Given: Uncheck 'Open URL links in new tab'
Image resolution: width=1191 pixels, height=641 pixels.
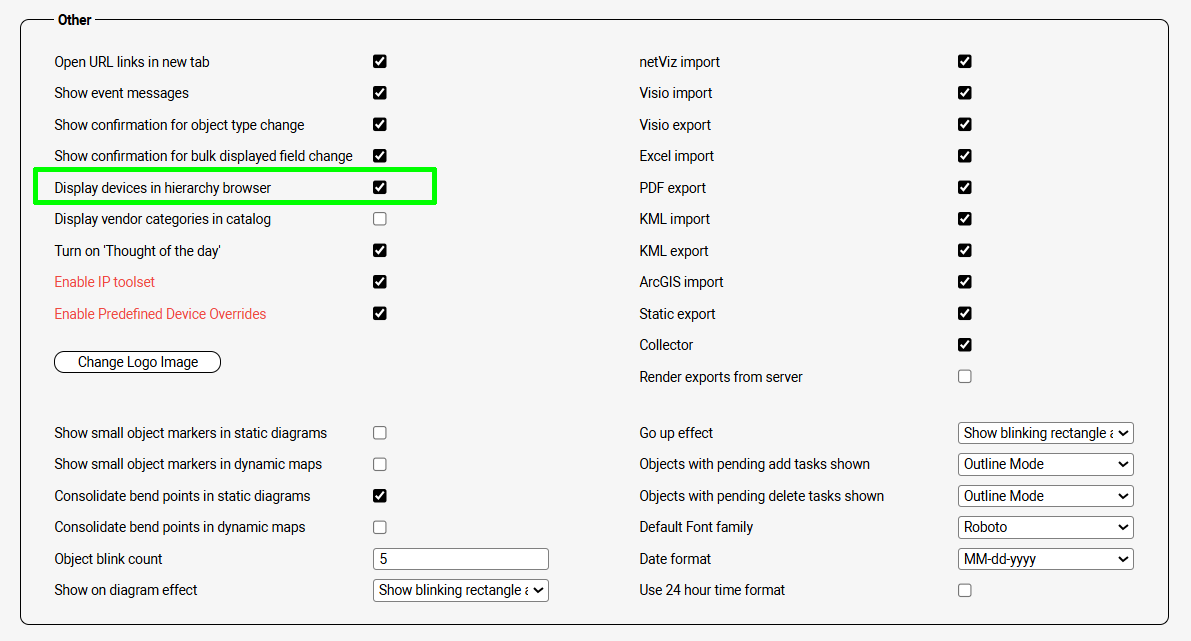Looking at the screenshot, I should [x=380, y=61].
